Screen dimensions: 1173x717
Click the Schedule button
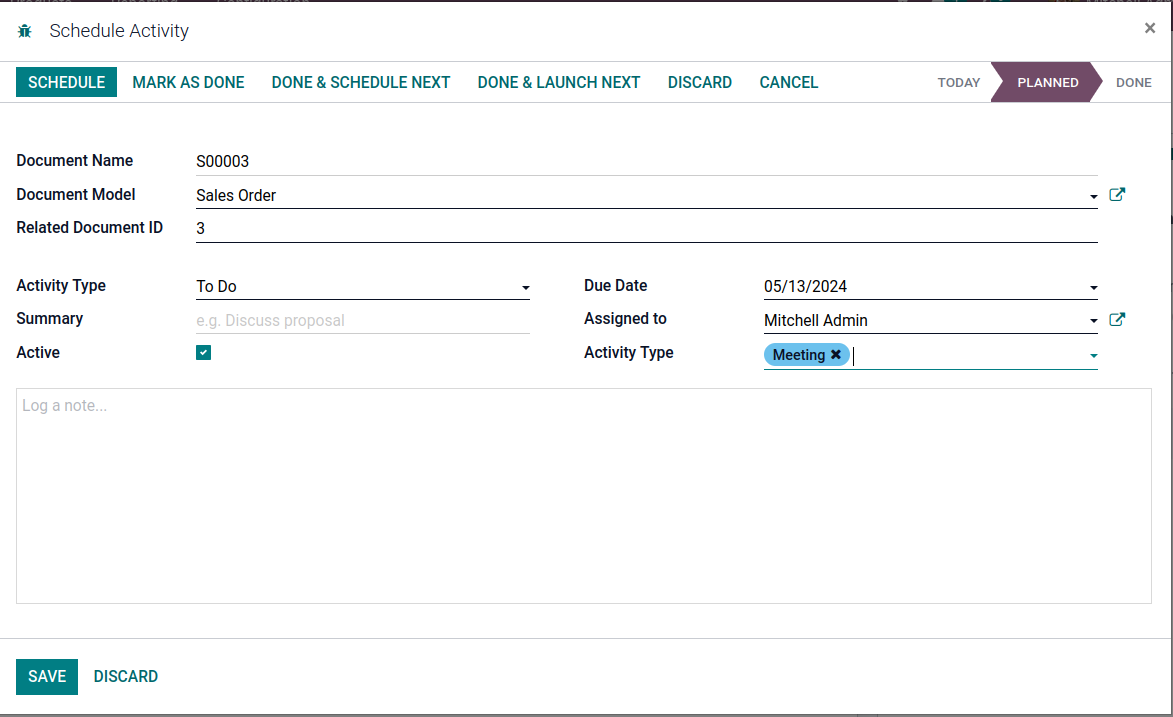pyautogui.click(x=66, y=83)
